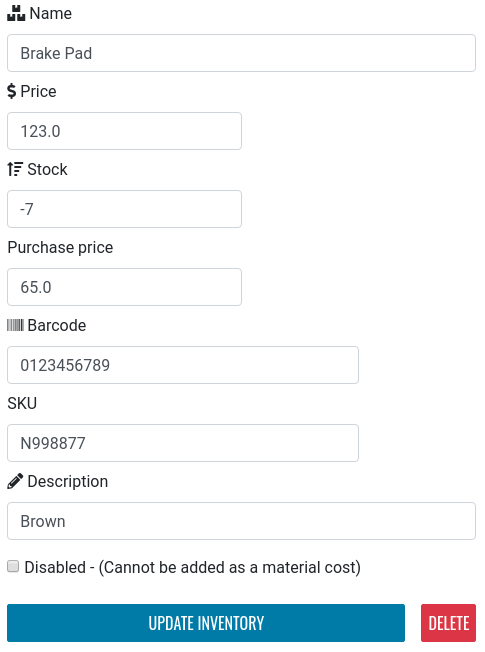Click the red Delete button
The height and width of the screenshot is (652, 485).
(x=448, y=623)
